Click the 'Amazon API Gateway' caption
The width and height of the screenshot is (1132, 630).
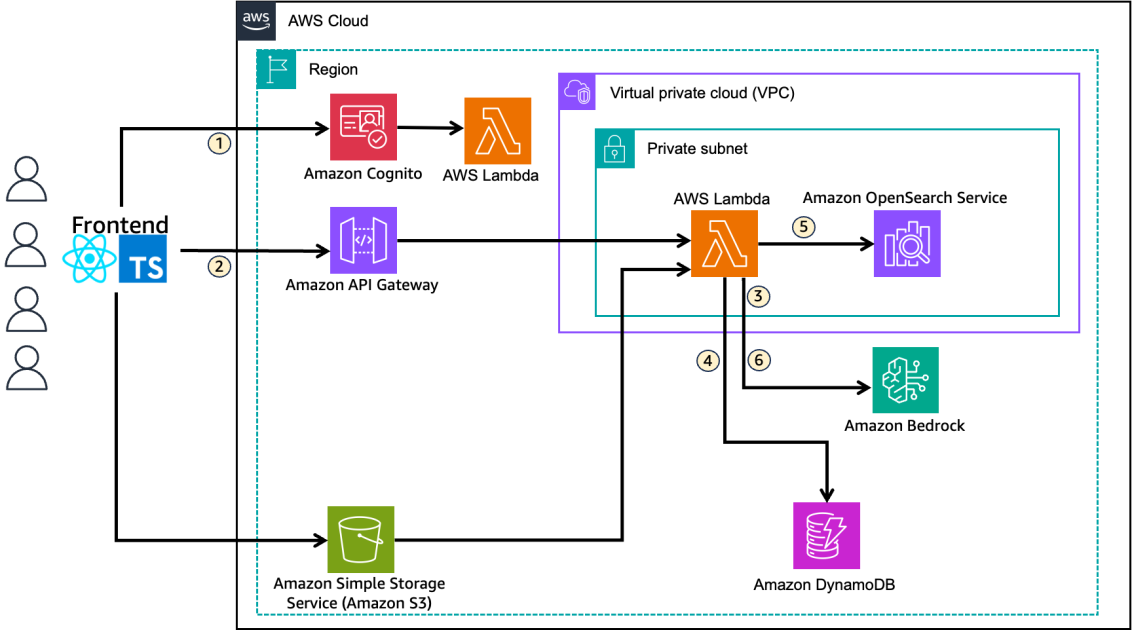pos(362,285)
